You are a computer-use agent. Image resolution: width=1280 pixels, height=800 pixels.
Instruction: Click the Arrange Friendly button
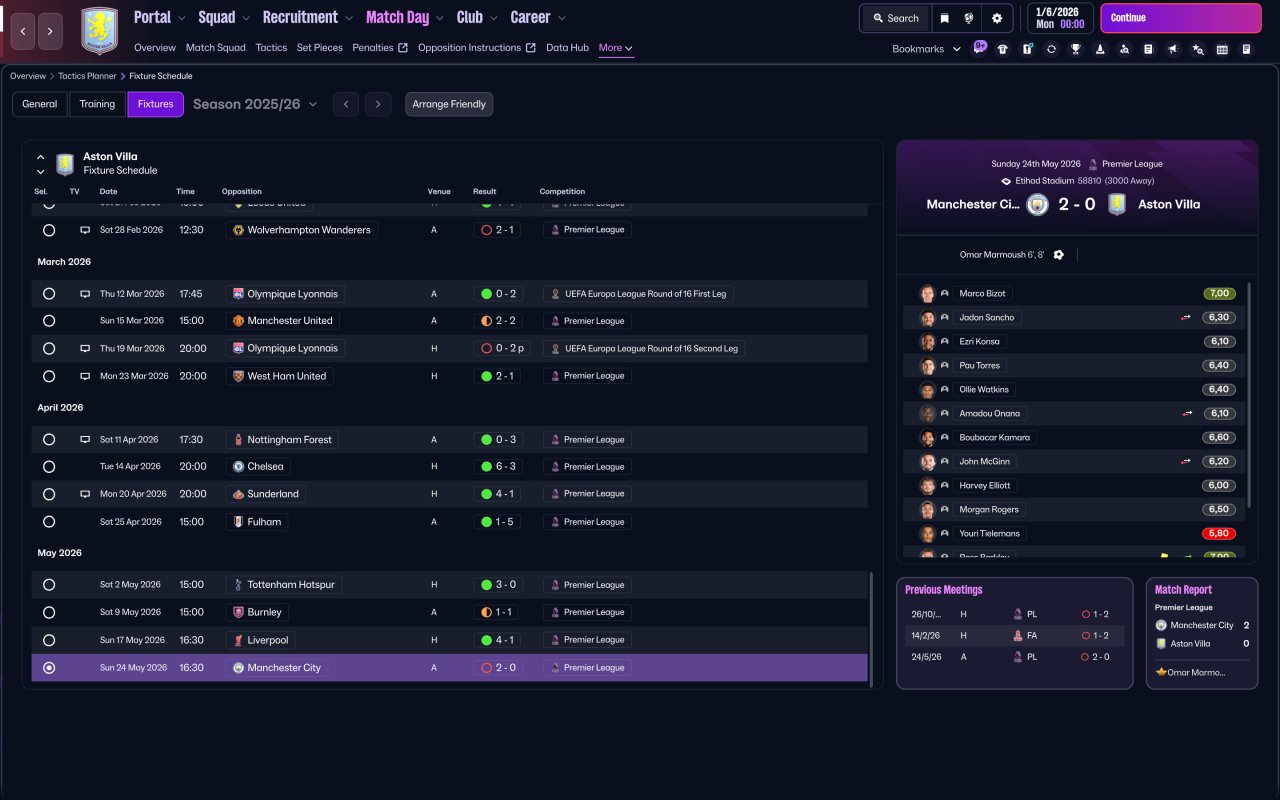[x=449, y=104]
